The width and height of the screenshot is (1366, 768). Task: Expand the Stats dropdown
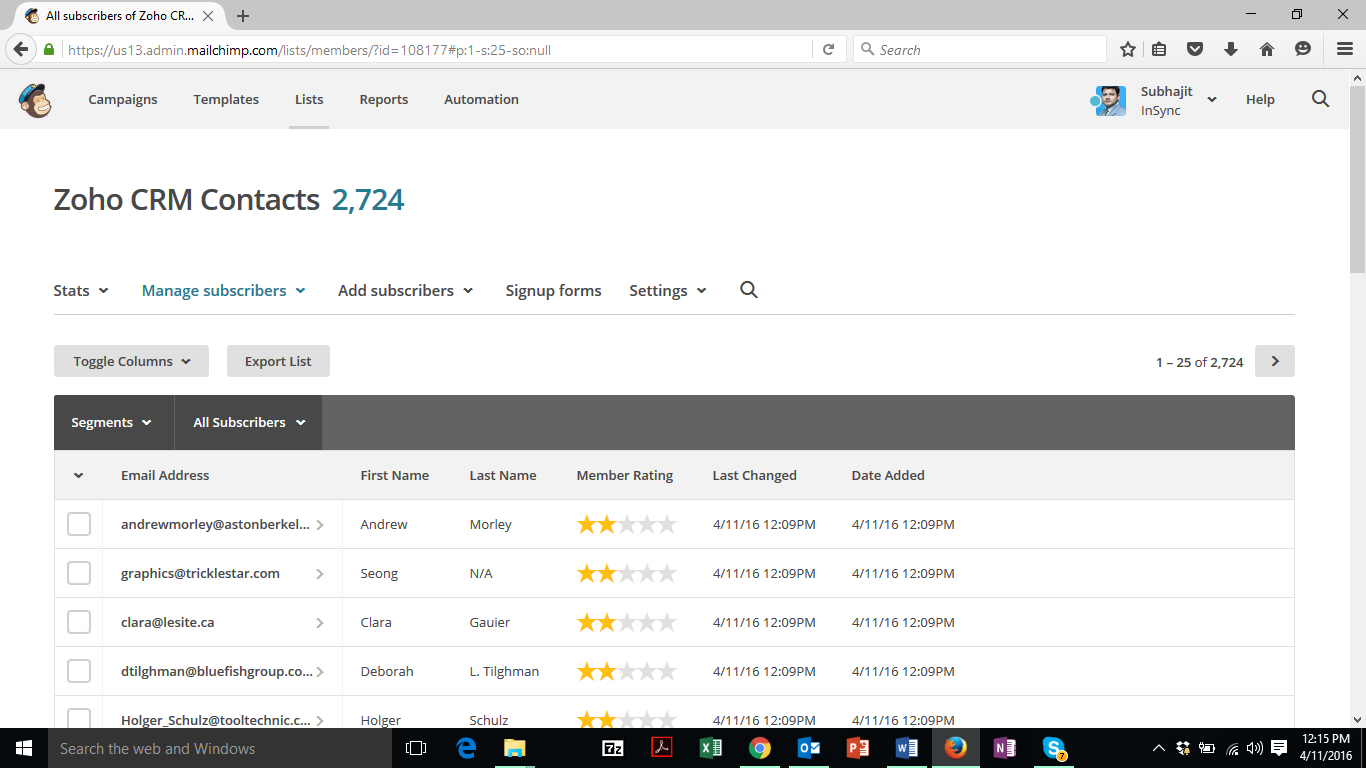(x=81, y=290)
